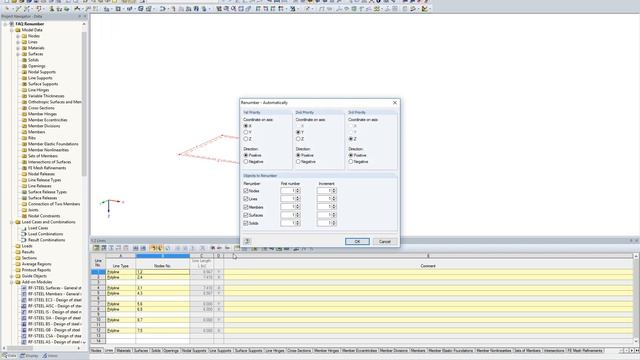The image size is (640, 360).
Task: Select Line Type column header
Action: coord(120,266)
